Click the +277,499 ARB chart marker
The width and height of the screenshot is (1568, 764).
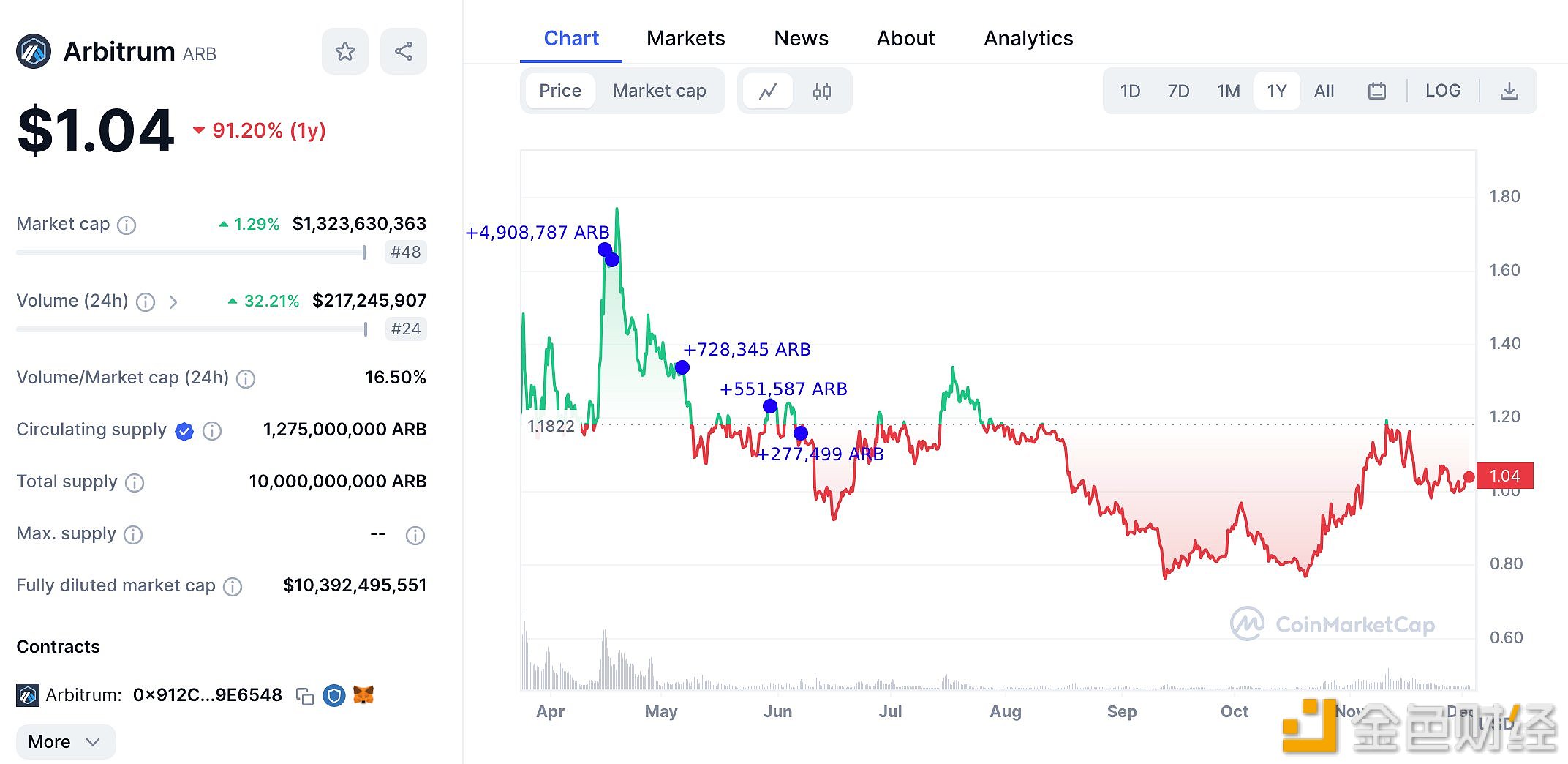click(x=801, y=433)
